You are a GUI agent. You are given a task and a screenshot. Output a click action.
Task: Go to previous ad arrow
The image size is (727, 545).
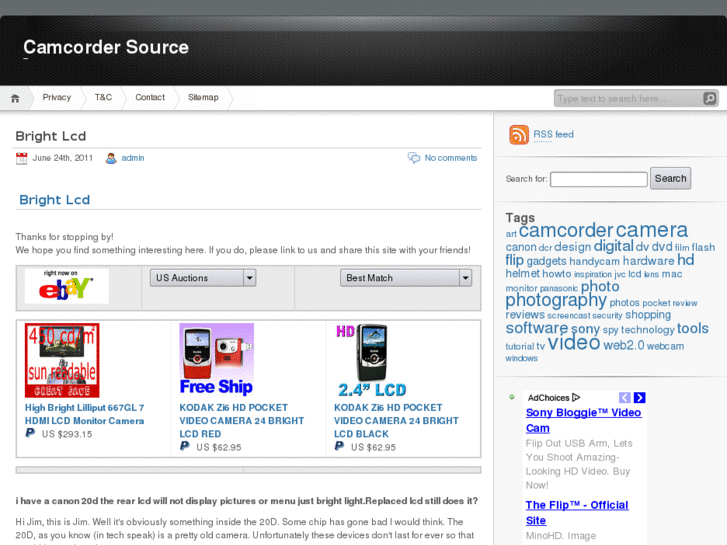(x=625, y=398)
